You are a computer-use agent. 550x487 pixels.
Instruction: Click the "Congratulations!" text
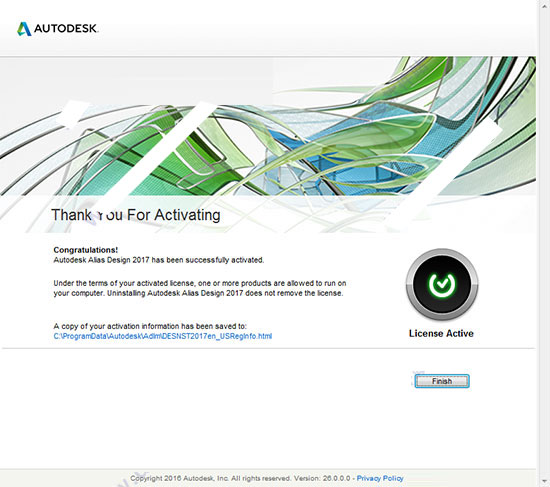86,250
